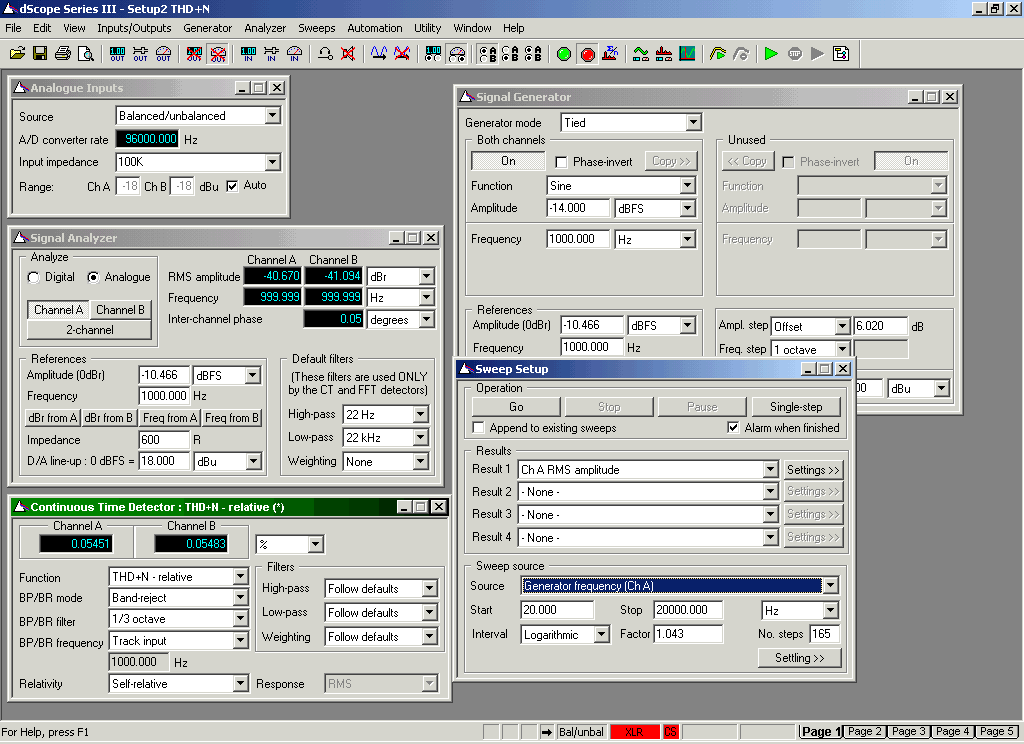Click the 'dBr from A' button
Viewport: 1024px width, 744px height.
pos(53,418)
